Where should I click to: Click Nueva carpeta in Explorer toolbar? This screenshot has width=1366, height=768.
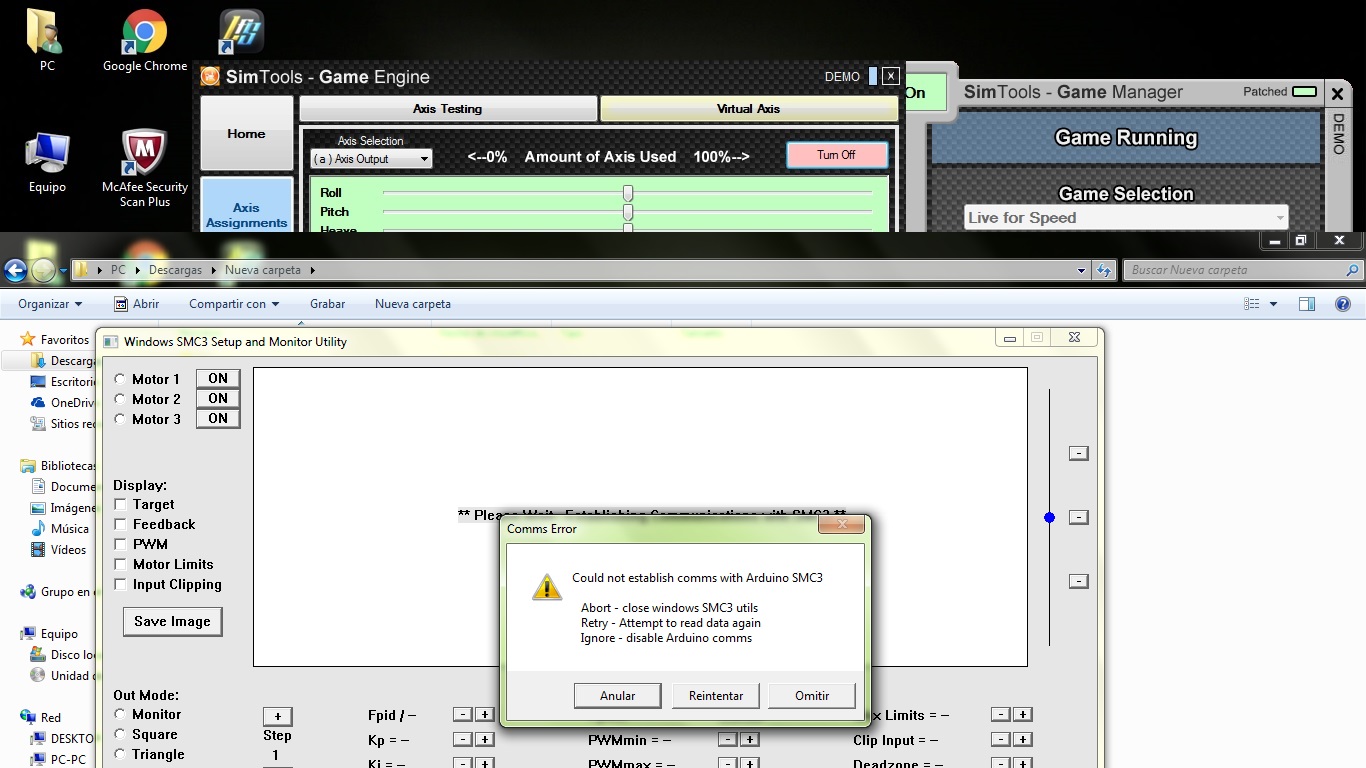413,304
